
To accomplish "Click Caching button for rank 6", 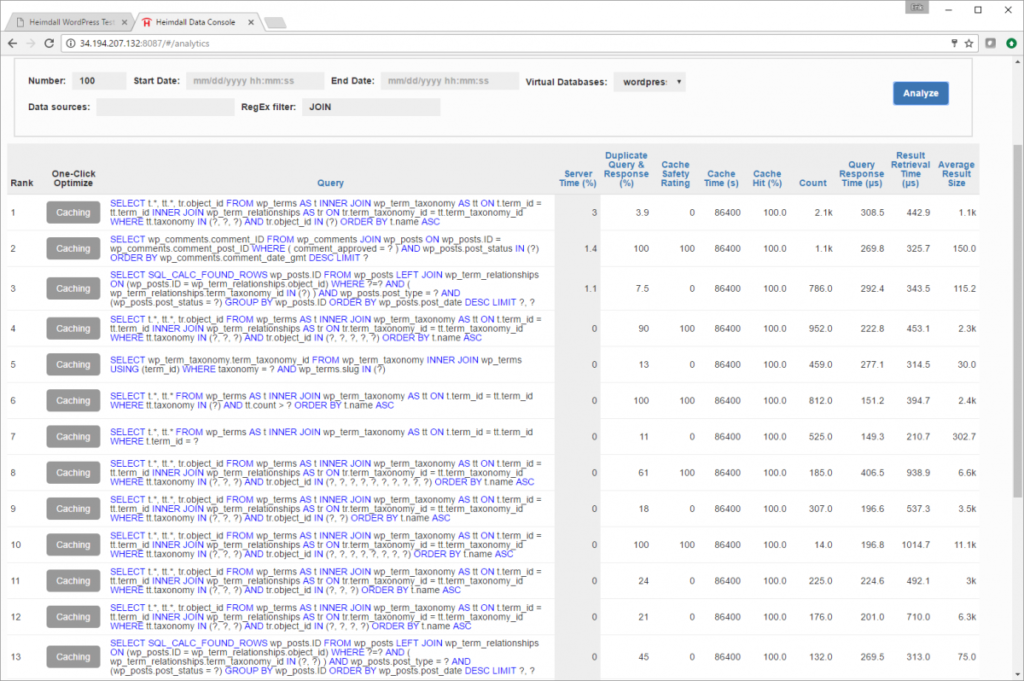I will 73,400.
